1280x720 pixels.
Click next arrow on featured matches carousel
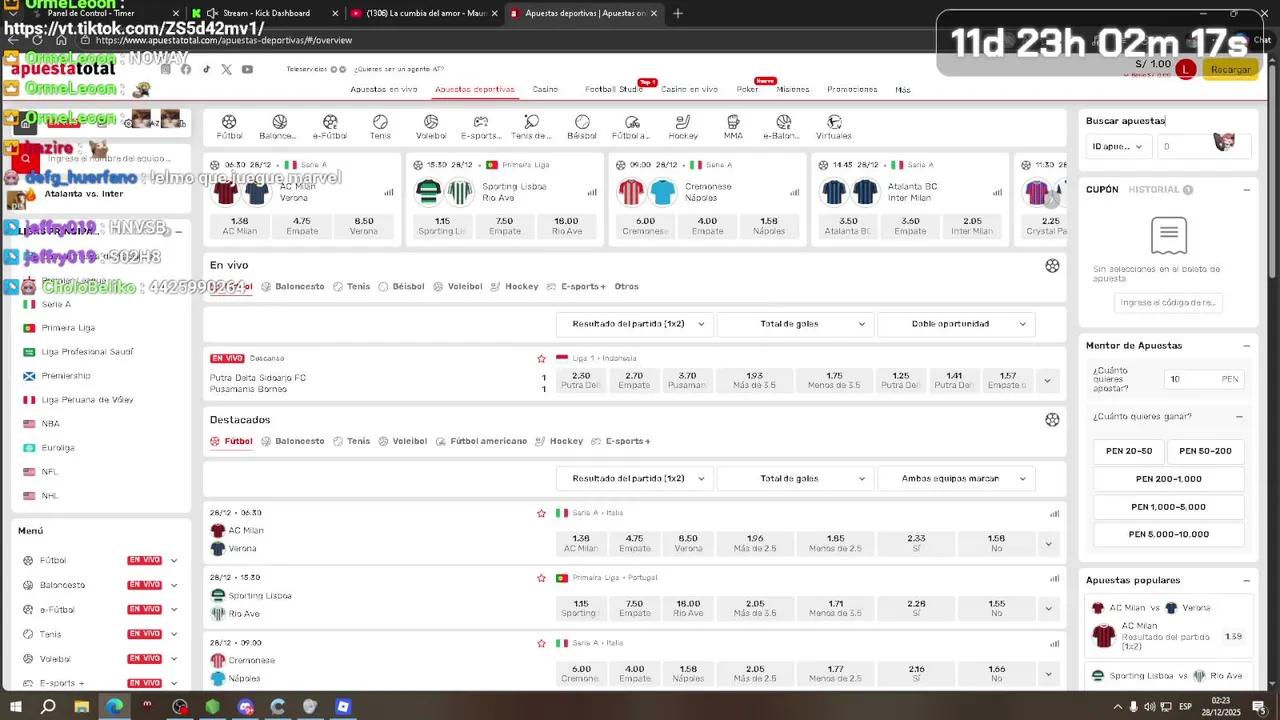(1052, 200)
